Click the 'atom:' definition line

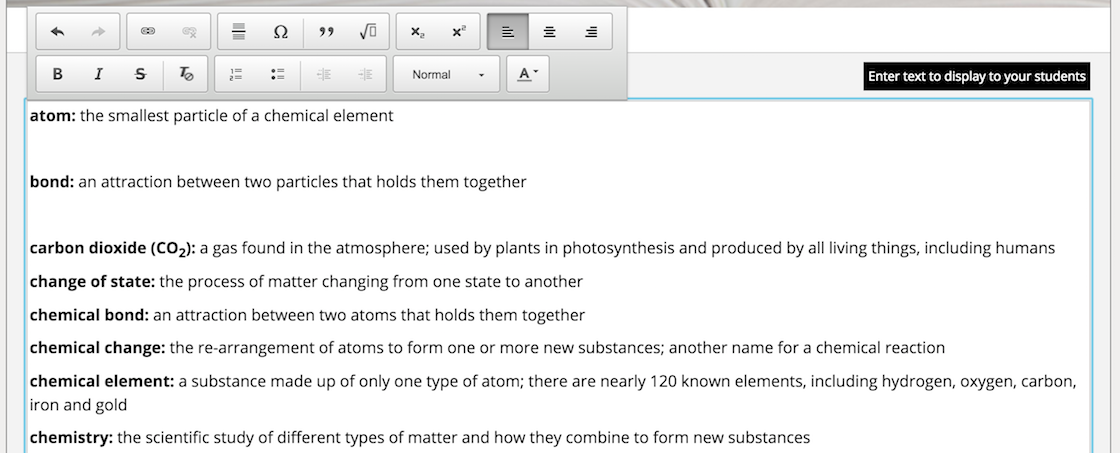click(211, 116)
